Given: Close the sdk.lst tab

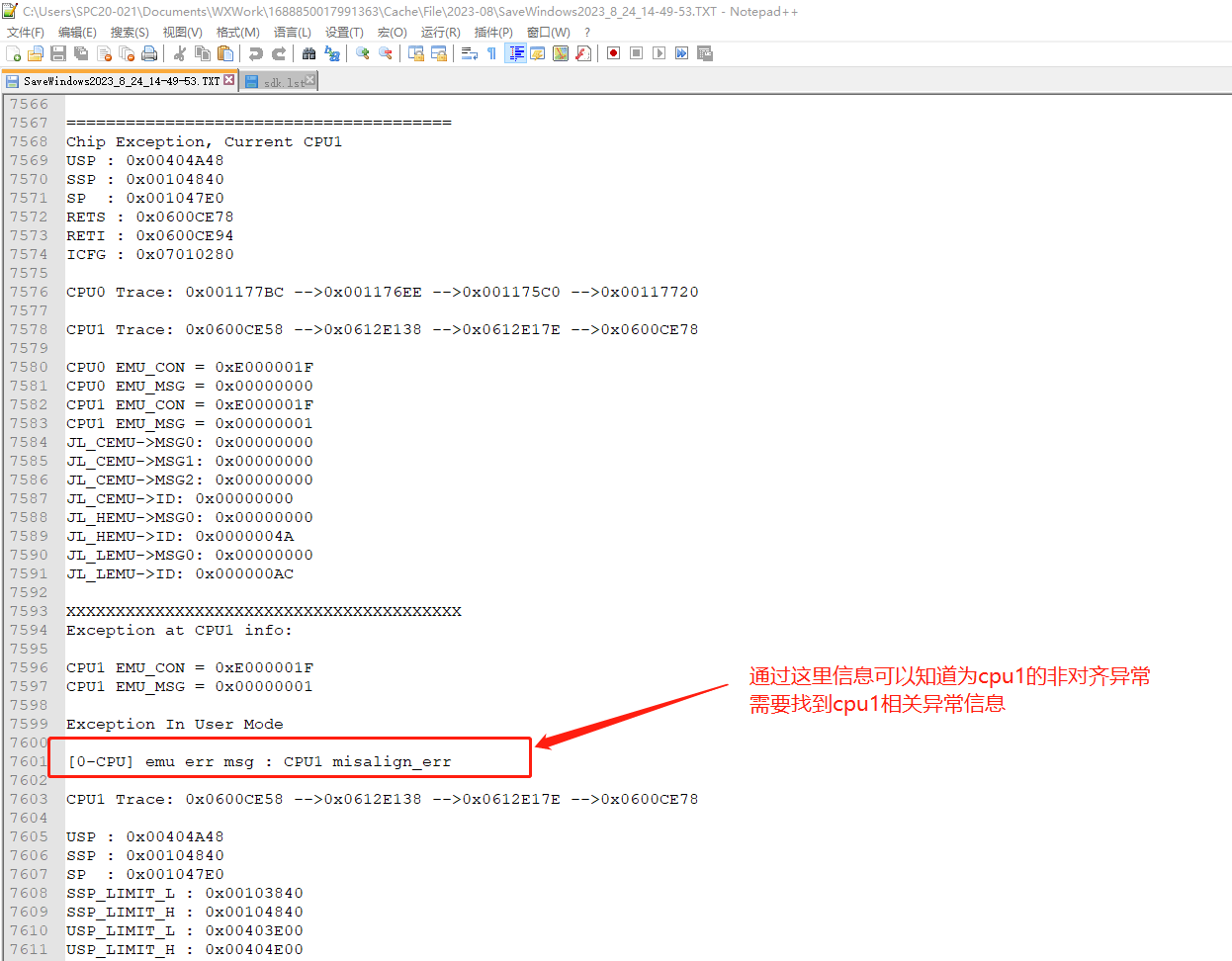Looking at the screenshot, I should click(x=310, y=80).
